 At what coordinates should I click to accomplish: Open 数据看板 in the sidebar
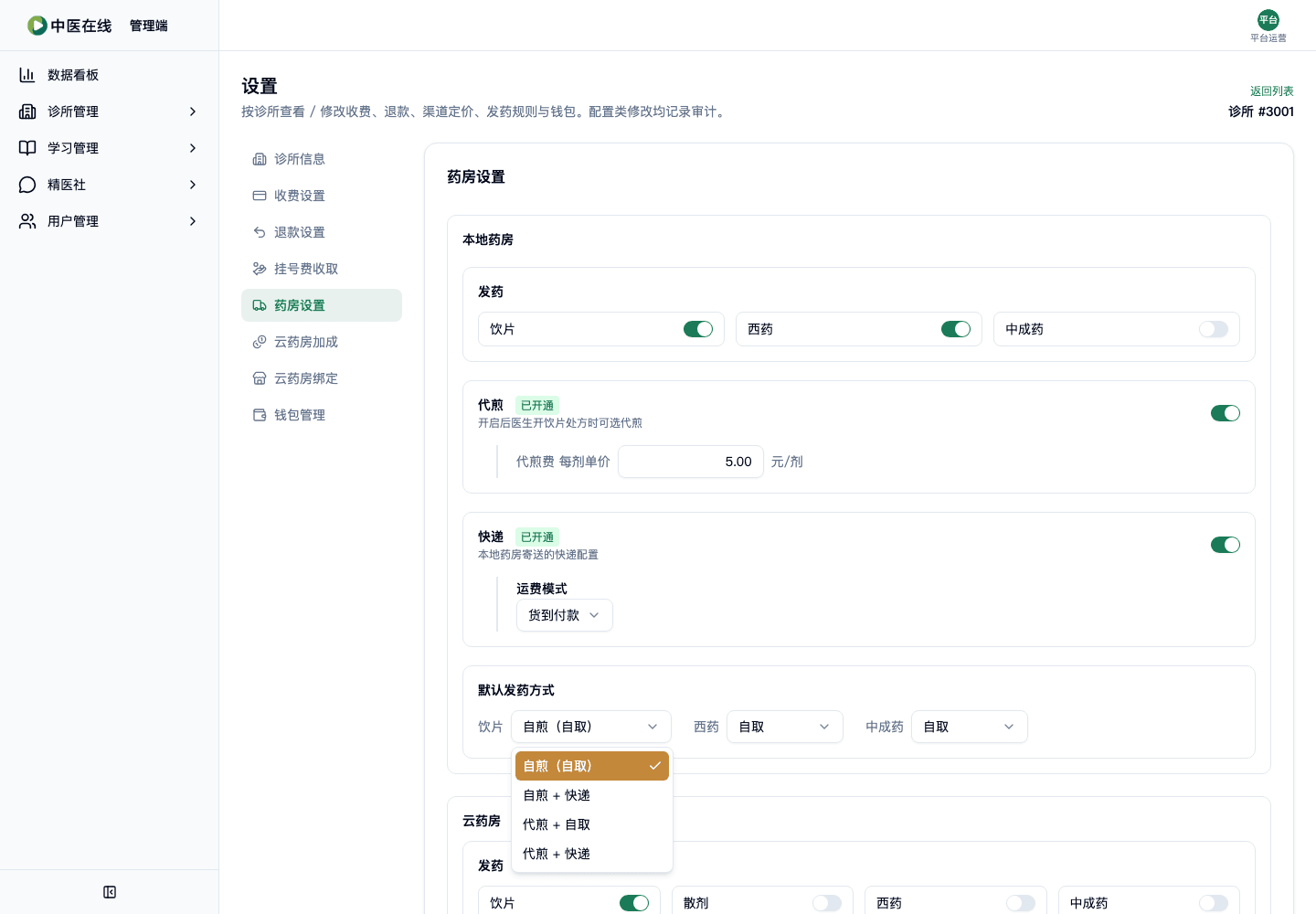coord(110,75)
